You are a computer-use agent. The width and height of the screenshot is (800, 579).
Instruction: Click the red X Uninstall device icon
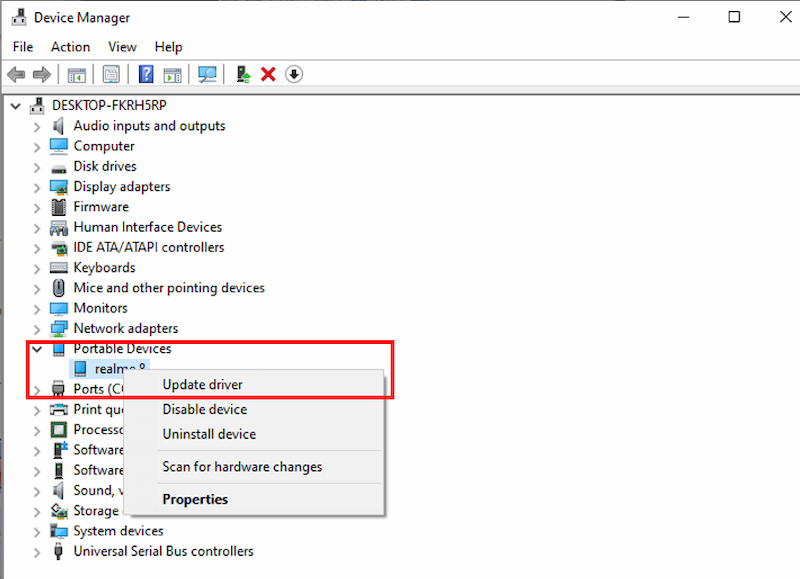point(268,74)
